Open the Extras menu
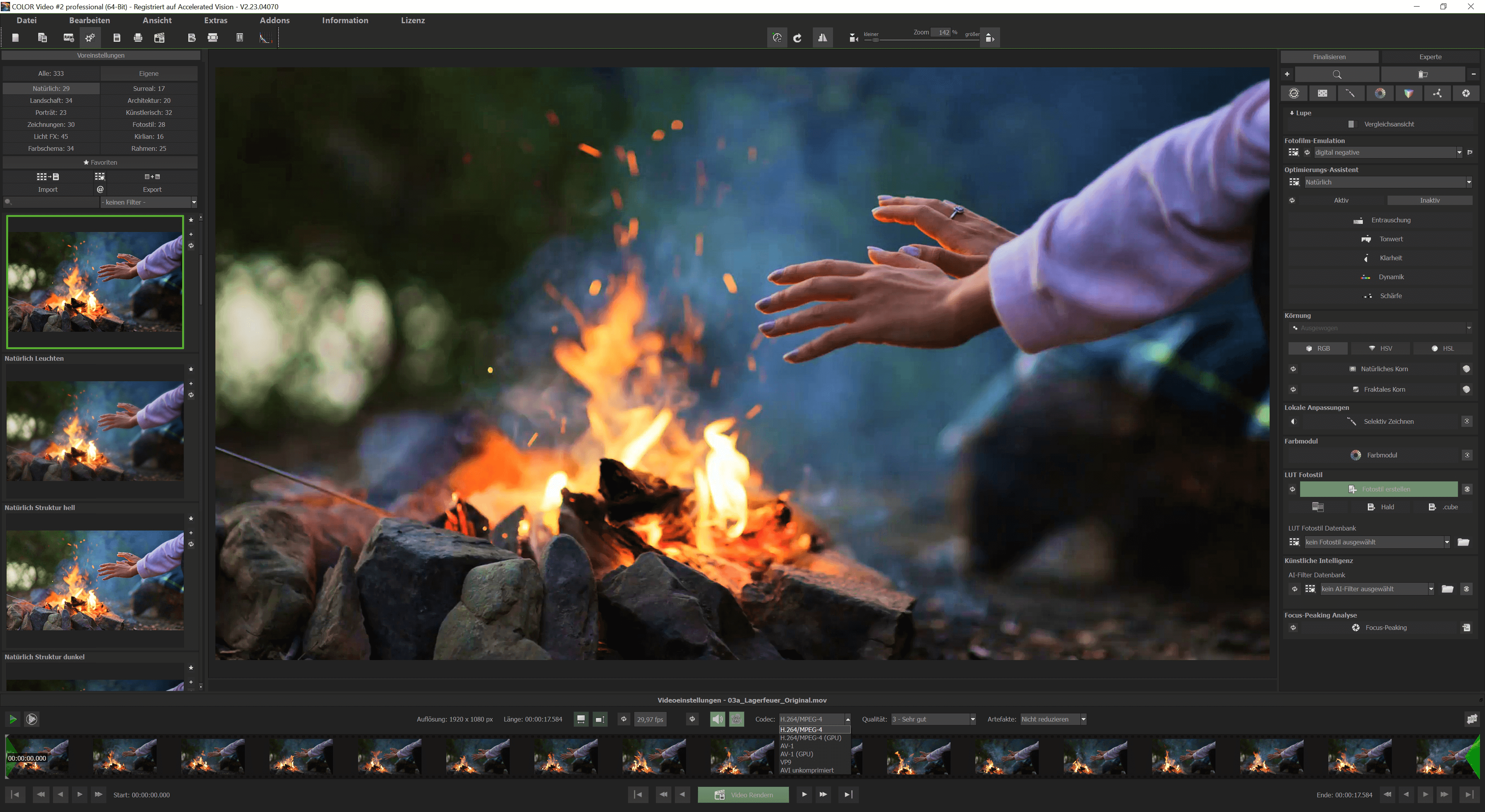This screenshot has height=812, width=1485. pos(216,20)
